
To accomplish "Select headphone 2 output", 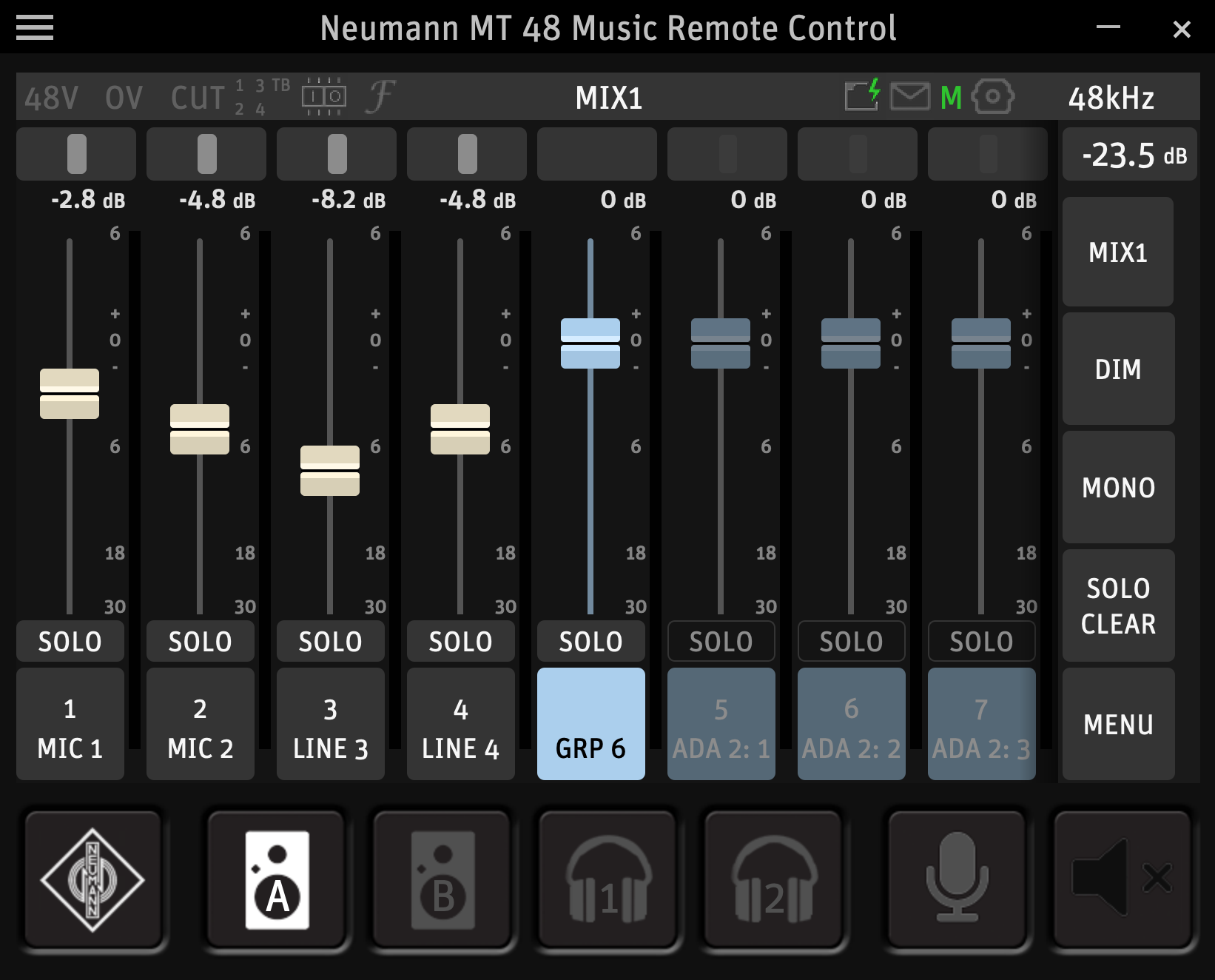I will 774,879.
